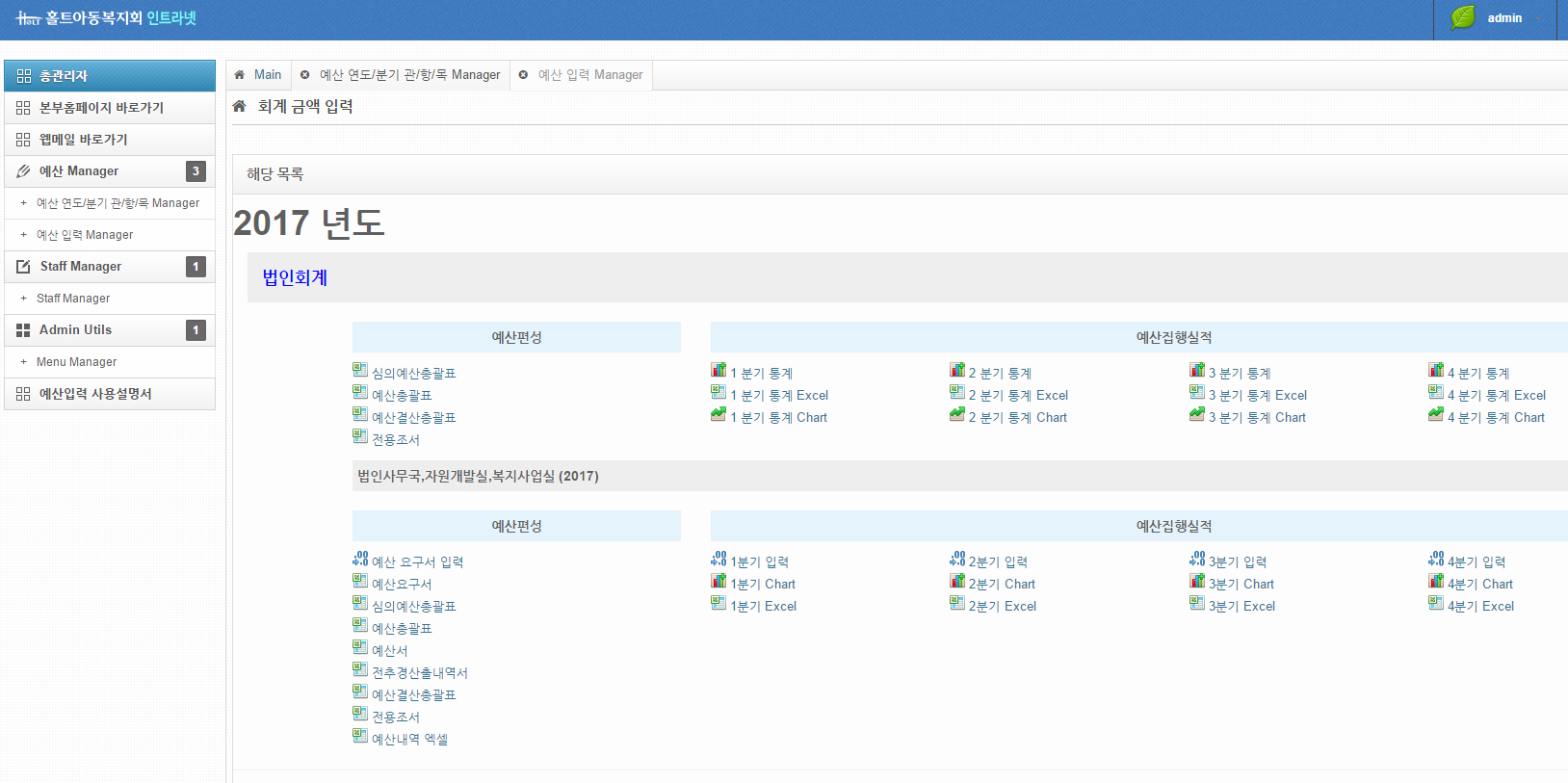Collapse the 예산 Manager sidebar section

pyautogui.click(x=110, y=171)
